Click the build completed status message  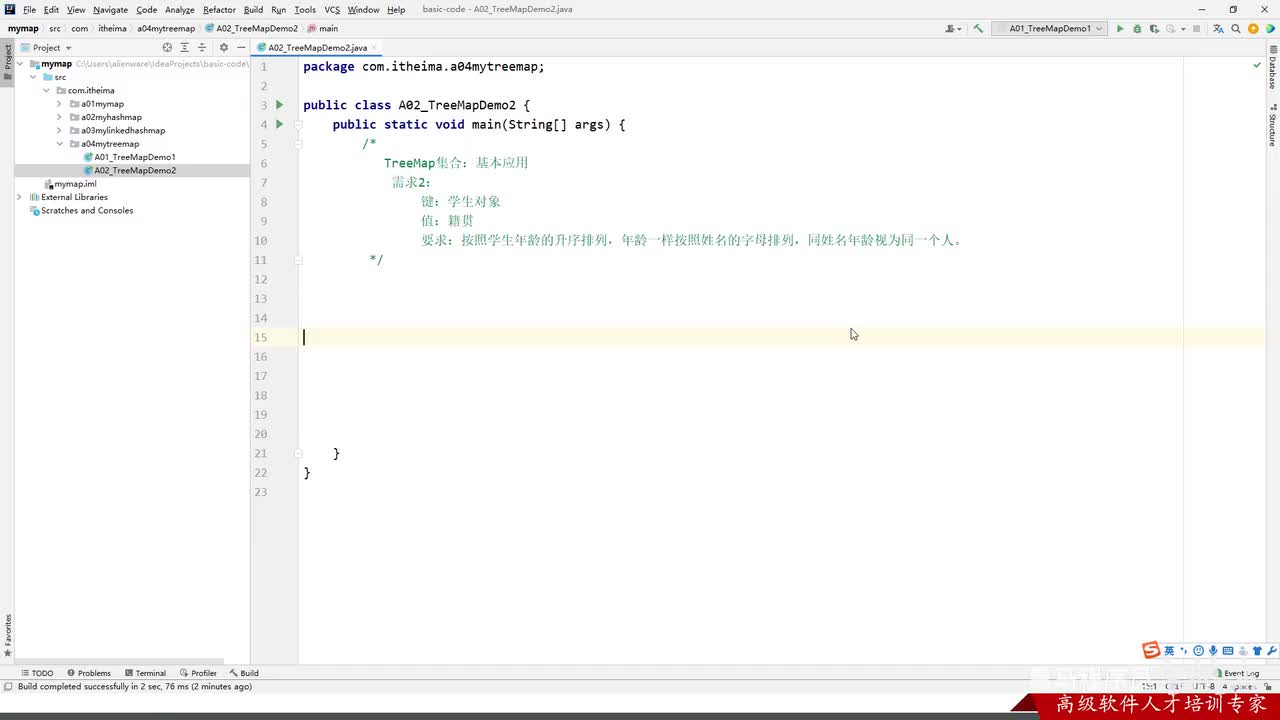(135, 687)
